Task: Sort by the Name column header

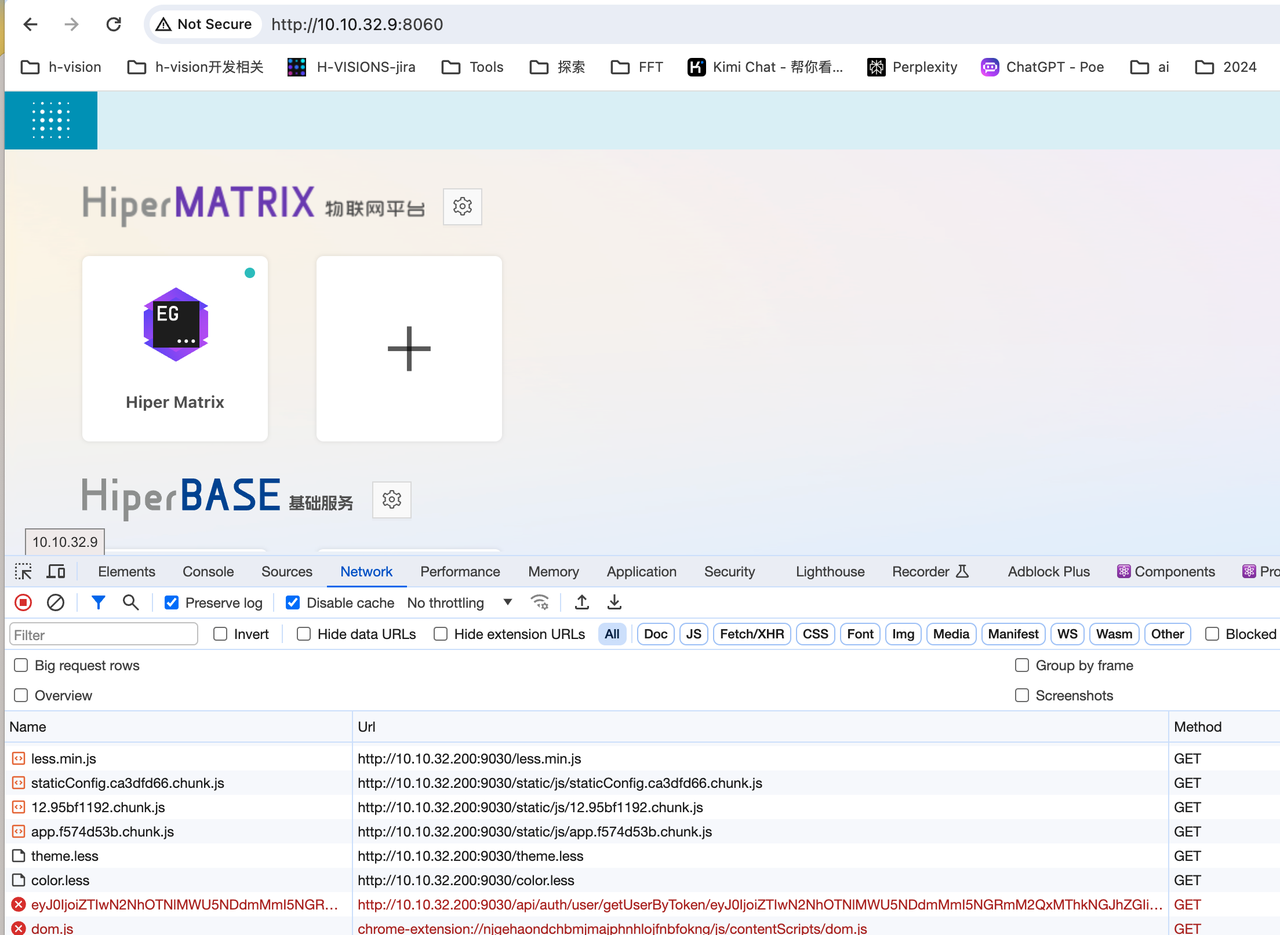Action: click(178, 727)
